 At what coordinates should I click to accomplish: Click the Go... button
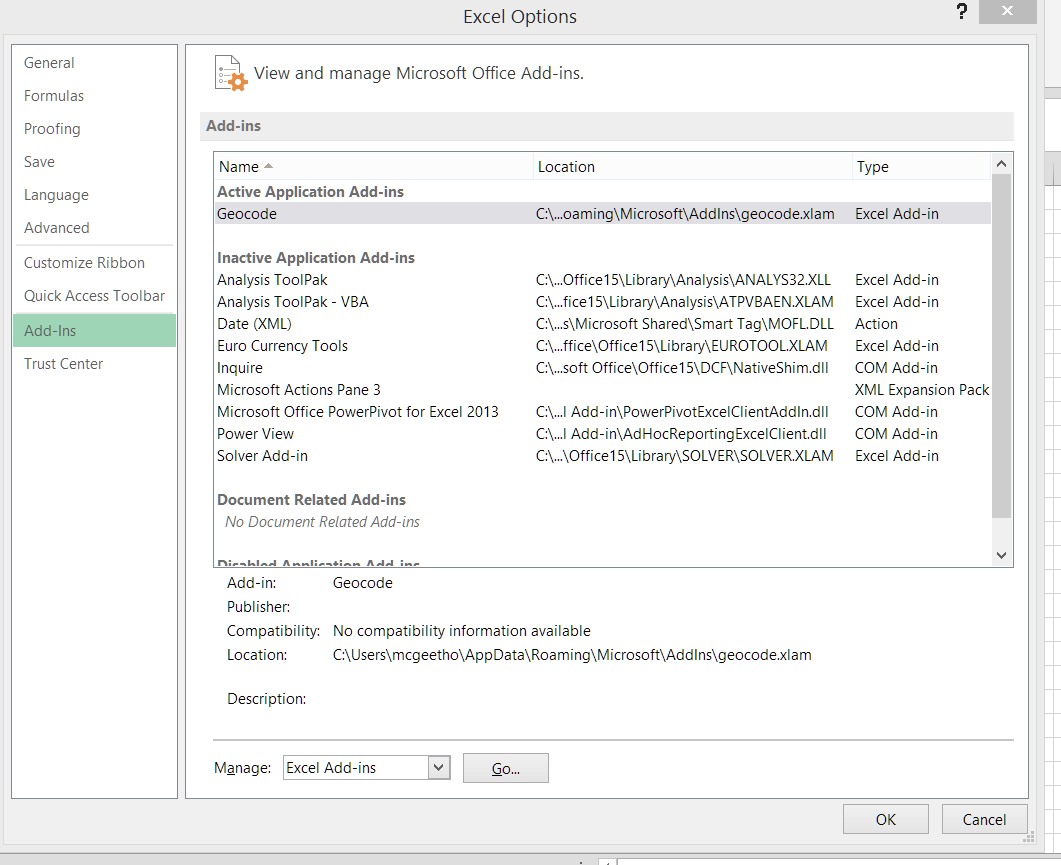click(506, 768)
